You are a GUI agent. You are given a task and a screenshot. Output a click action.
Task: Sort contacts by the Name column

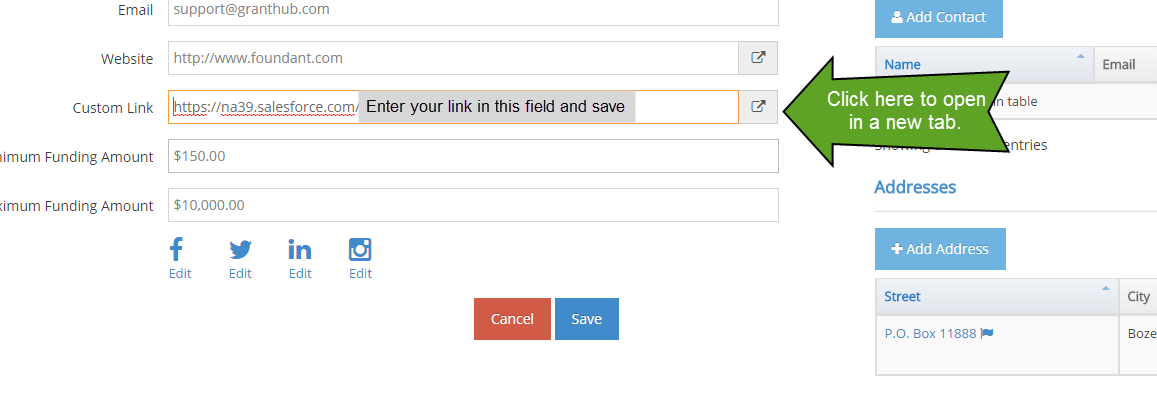(984, 64)
